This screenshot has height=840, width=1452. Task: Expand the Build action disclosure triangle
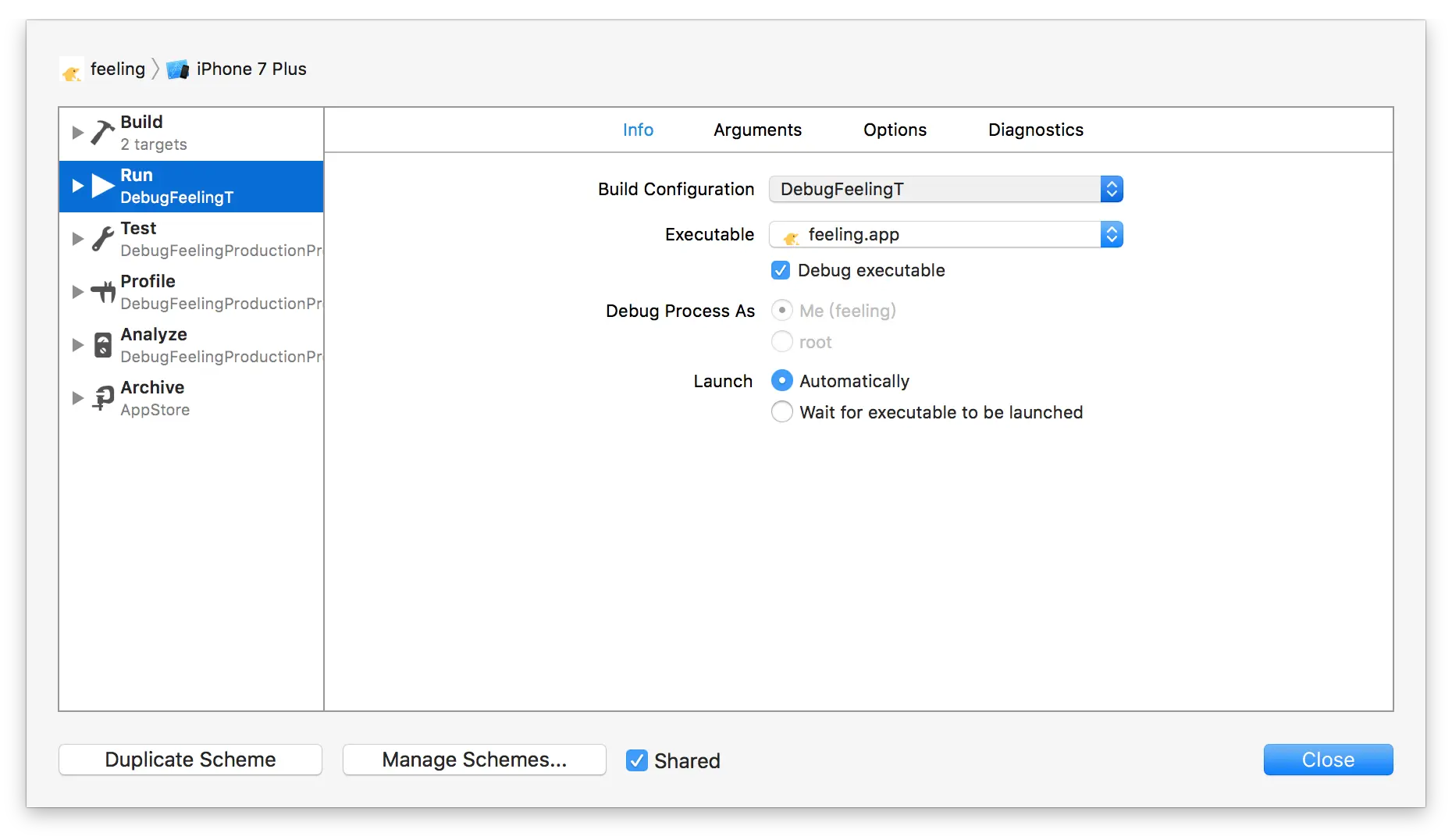77,133
